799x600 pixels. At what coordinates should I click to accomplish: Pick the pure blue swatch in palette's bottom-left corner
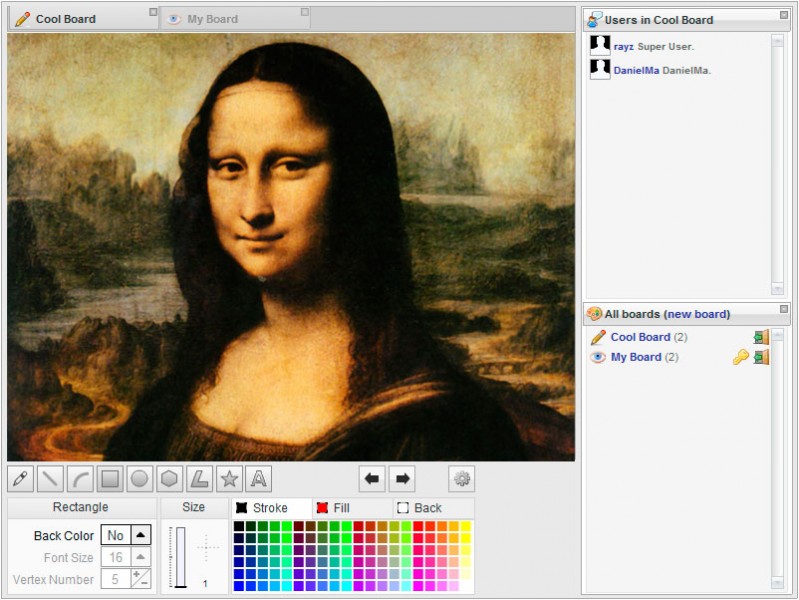point(239,586)
